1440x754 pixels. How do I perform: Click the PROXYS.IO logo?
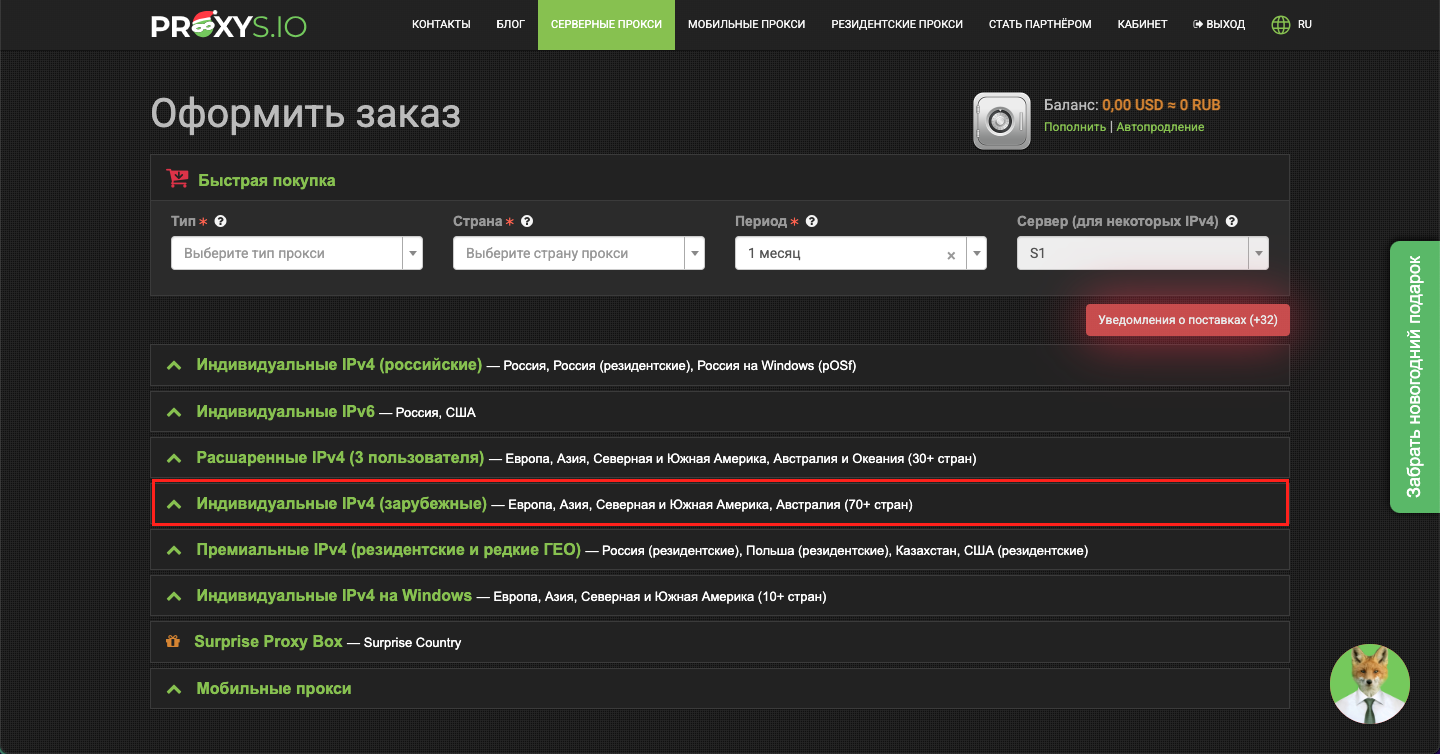pos(229,24)
